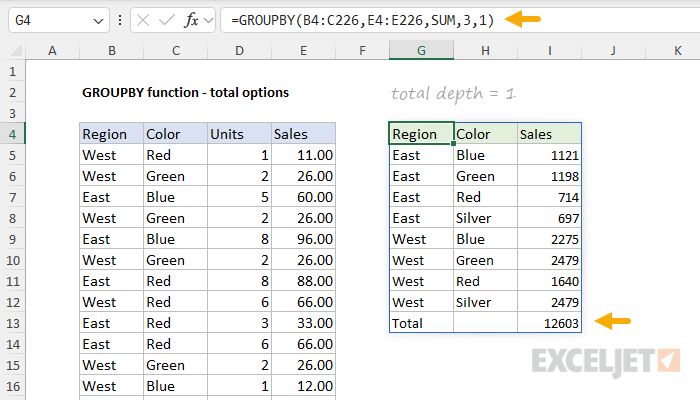Click the sales value 12.00
Screen dimensions: 700x400
(304, 386)
